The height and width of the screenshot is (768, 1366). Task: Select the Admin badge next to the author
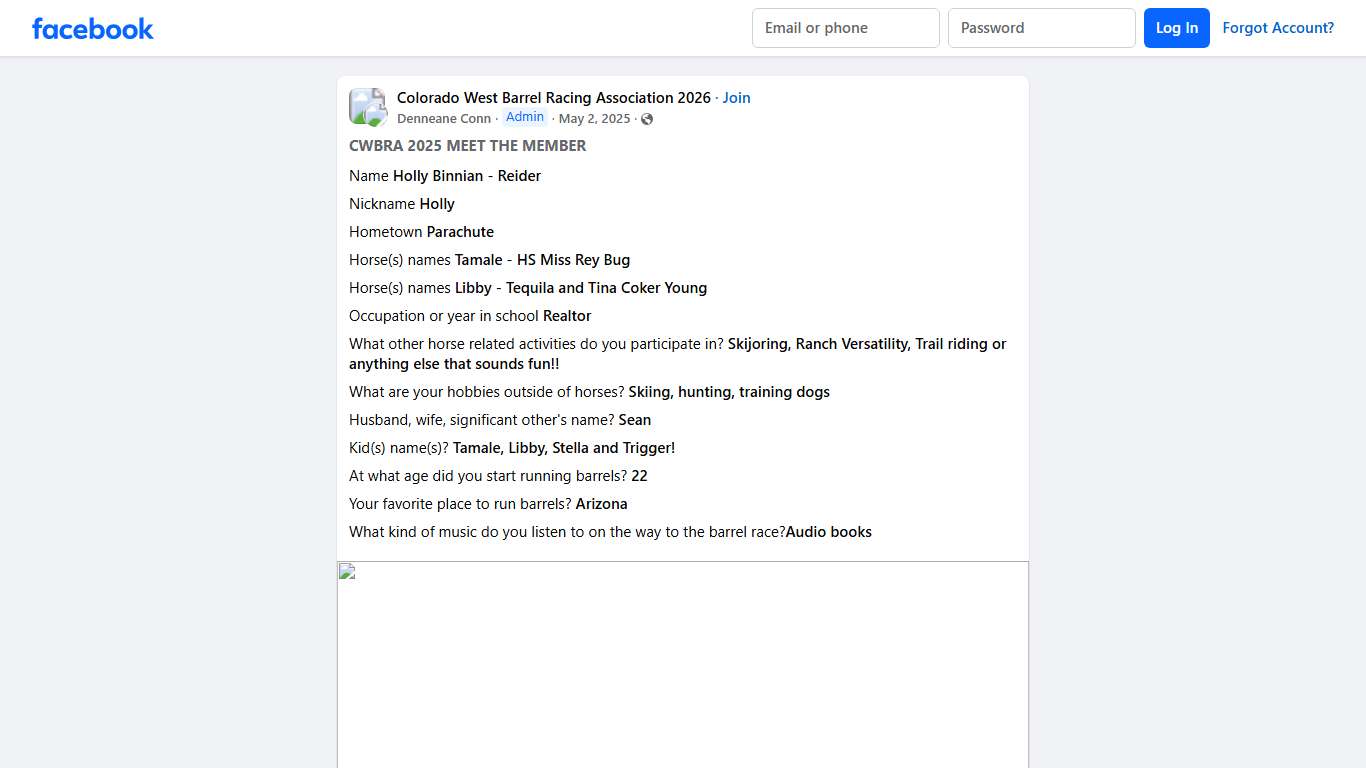[525, 117]
